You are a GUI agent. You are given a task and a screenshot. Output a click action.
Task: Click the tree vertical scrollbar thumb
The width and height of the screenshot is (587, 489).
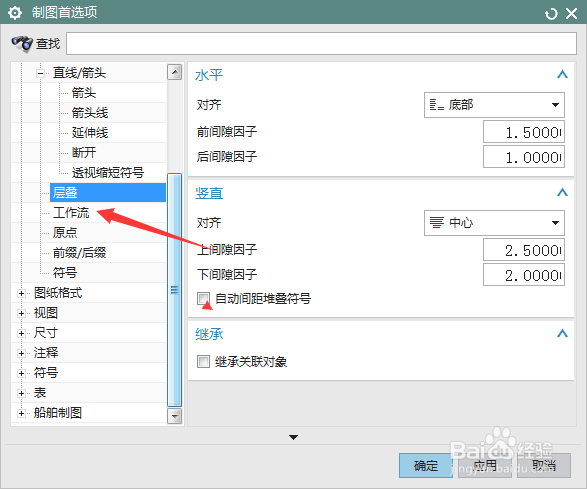tap(174, 290)
